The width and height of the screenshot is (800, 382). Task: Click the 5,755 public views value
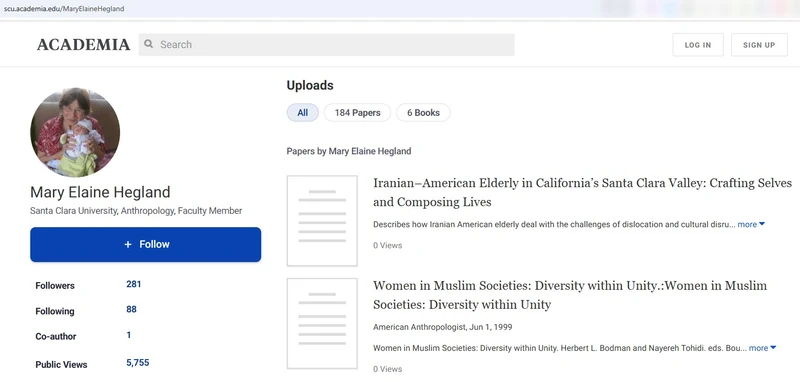click(138, 363)
